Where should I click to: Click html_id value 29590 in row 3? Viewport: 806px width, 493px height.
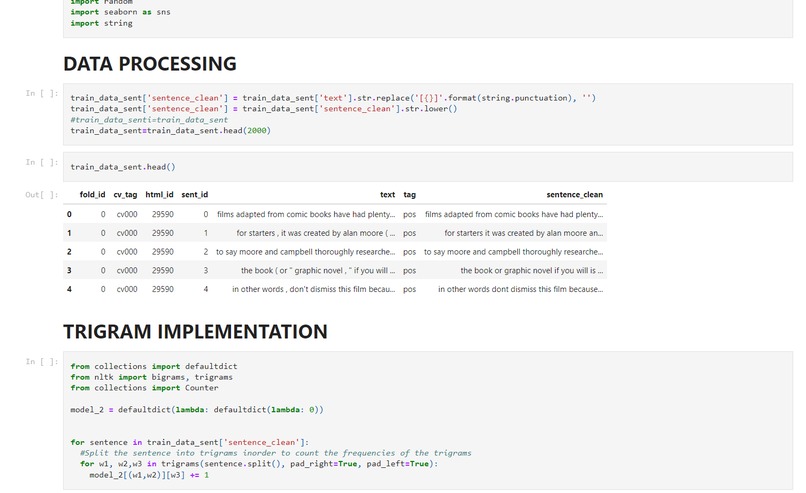pyautogui.click(x=163, y=270)
